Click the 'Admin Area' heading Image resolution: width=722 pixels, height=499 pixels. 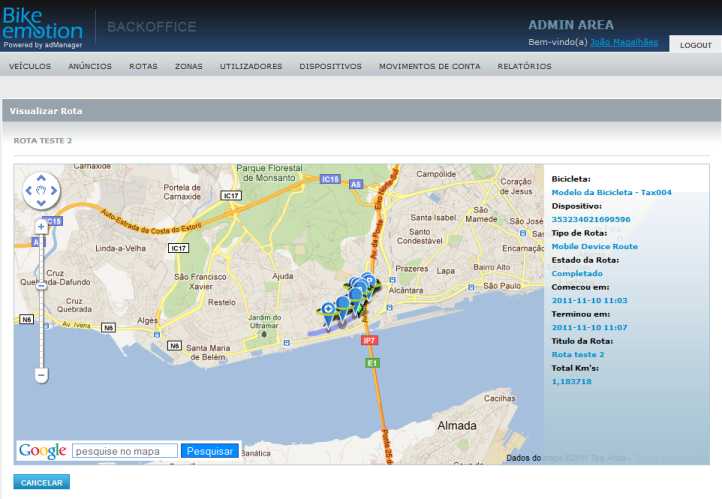pos(571,25)
